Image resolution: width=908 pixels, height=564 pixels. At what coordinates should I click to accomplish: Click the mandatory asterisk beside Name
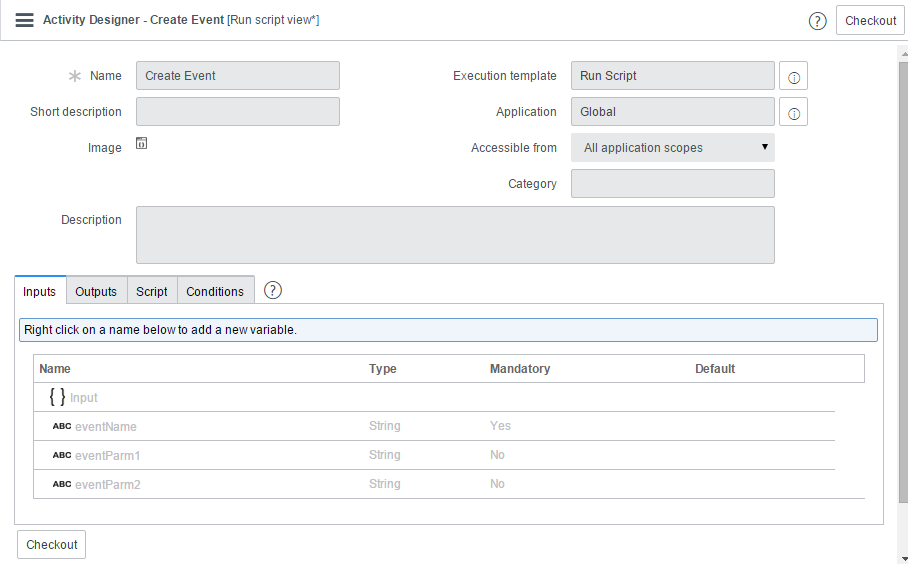click(x=75, y=76)
